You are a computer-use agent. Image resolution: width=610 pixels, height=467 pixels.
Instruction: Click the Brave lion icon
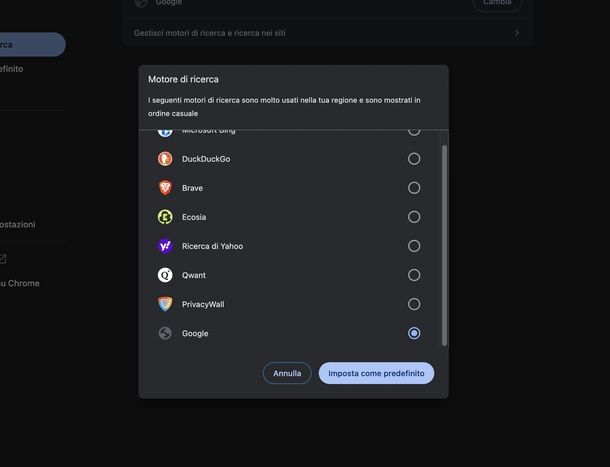[x=165, y=188]
